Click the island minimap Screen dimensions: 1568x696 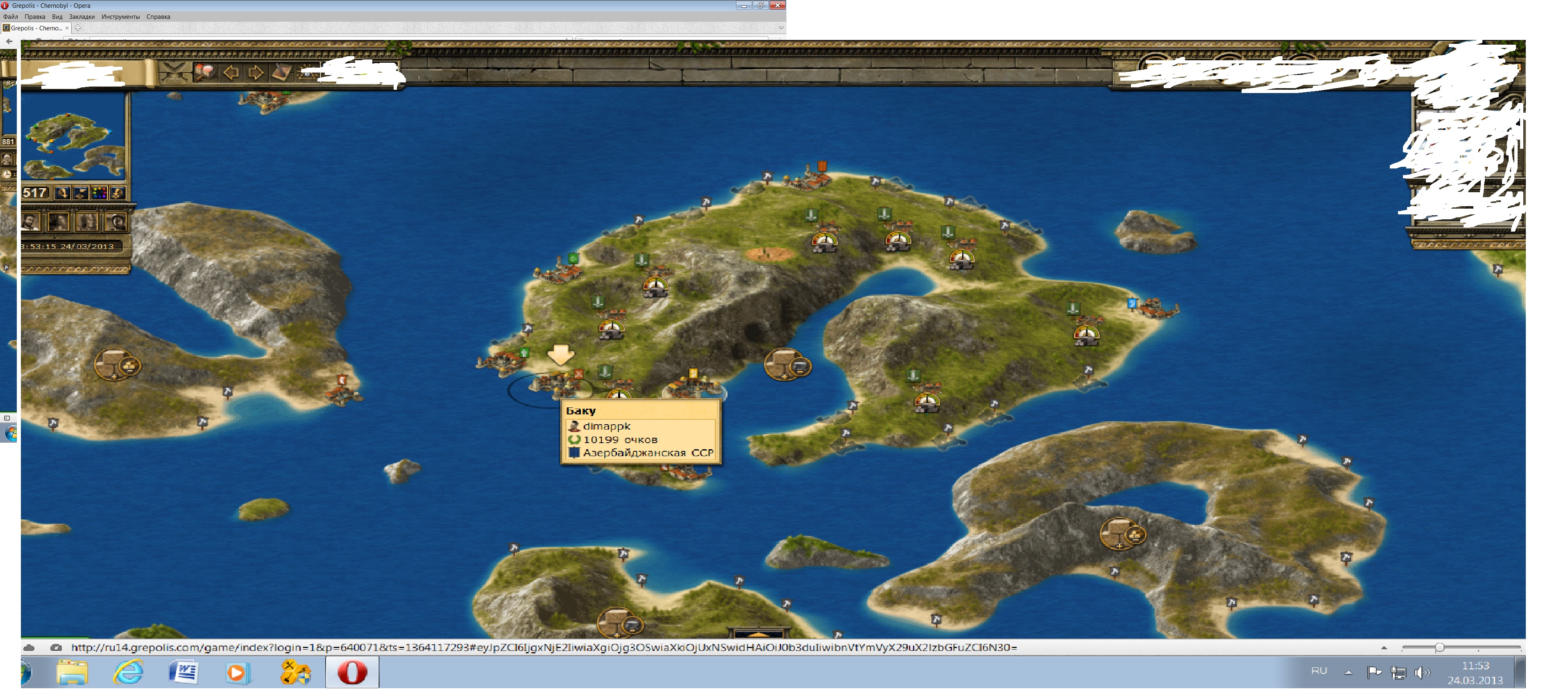73,137
